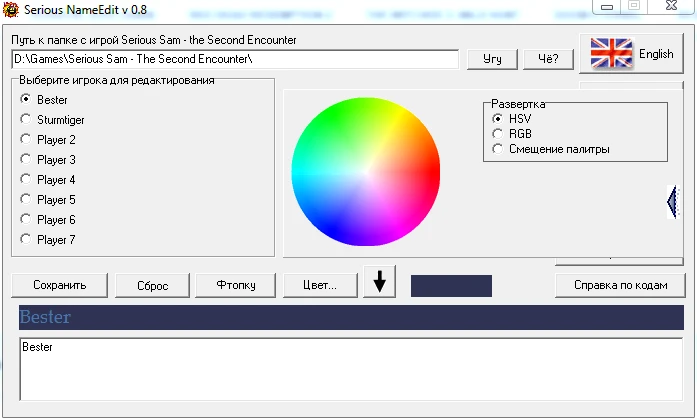Select HSV color layout option
Viewport: 697px width, 420px height.
click(498, 119)
